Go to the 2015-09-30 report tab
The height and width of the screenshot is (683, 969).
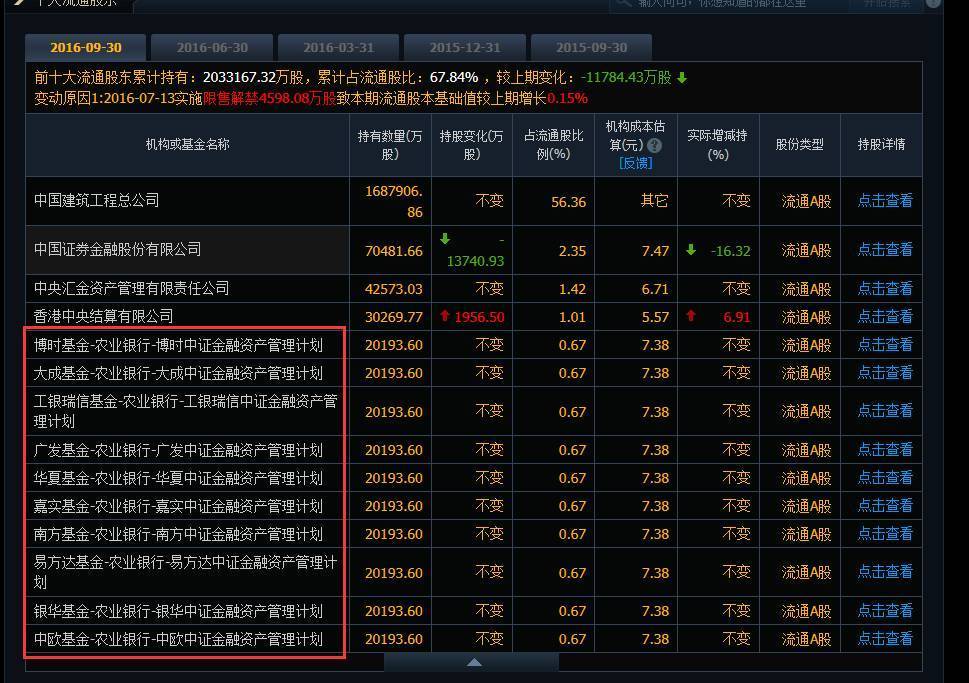pos(591,48)
